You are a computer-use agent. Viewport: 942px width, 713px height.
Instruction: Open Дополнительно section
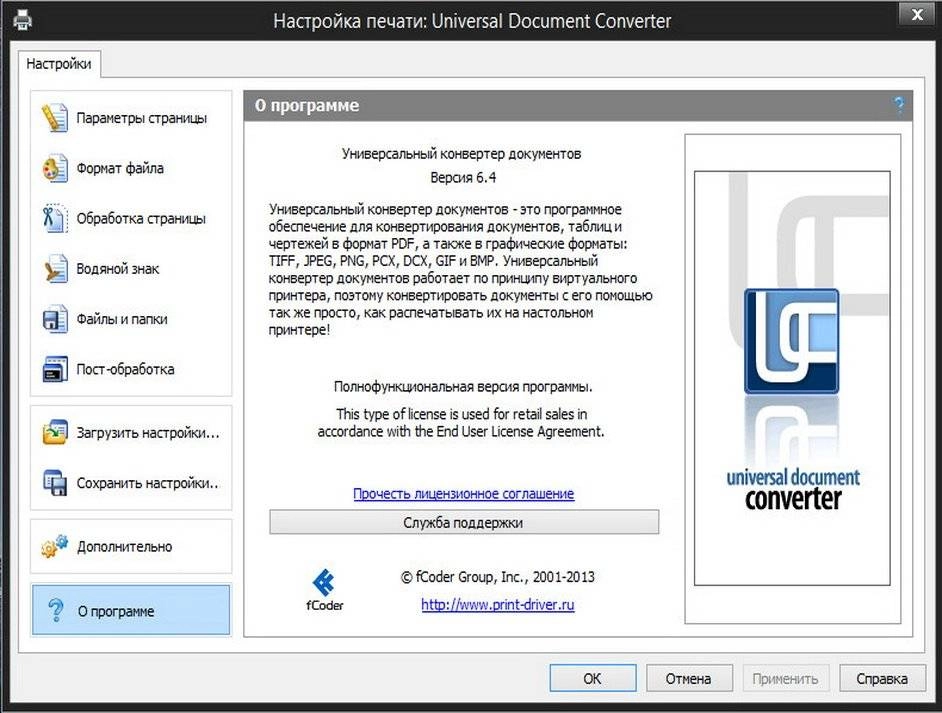131,546
